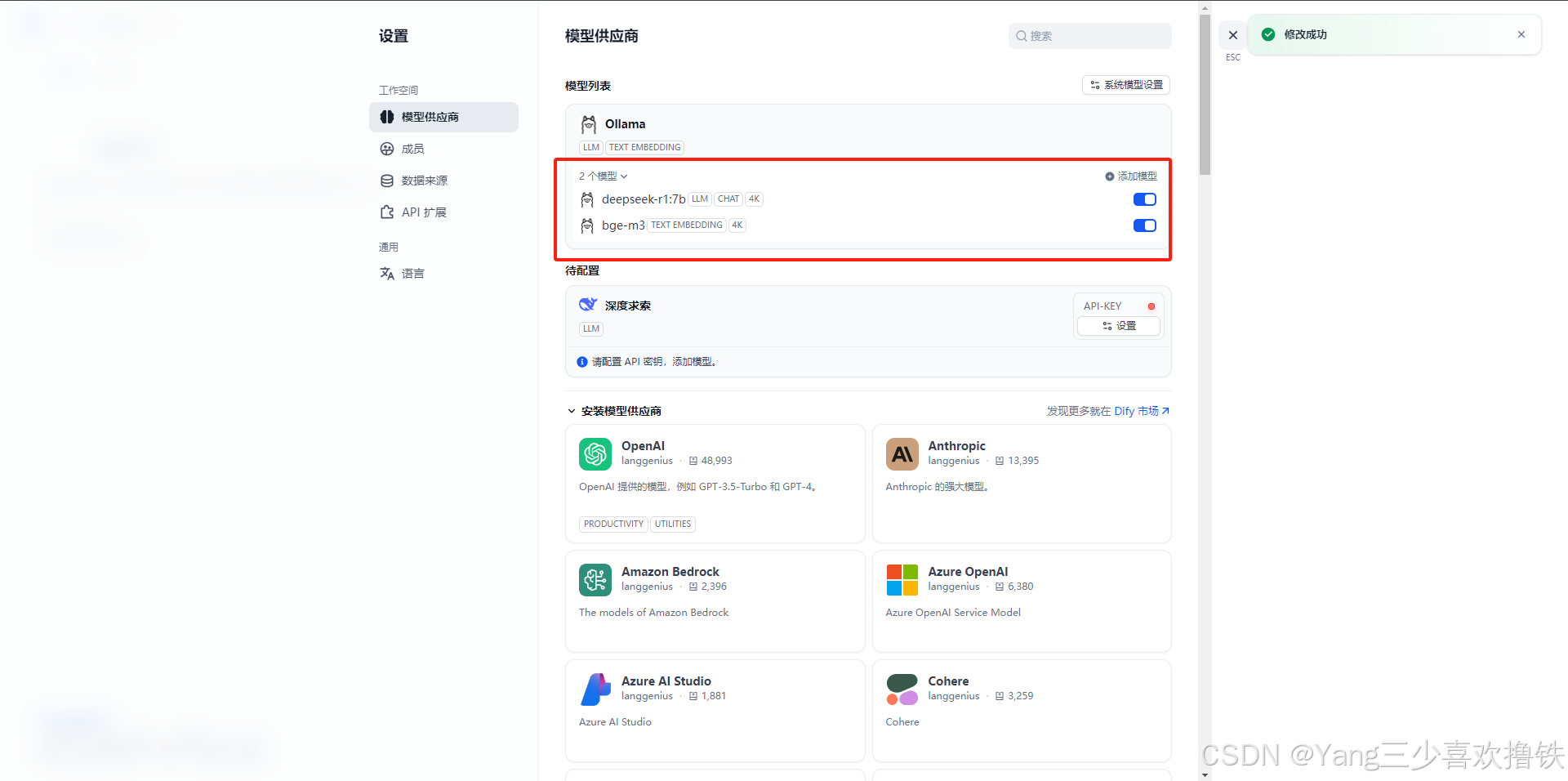Screen dimensions: 1568x781
Task: Click the 模型供应商 brain icon in sidebar
Action: [387, 117]
